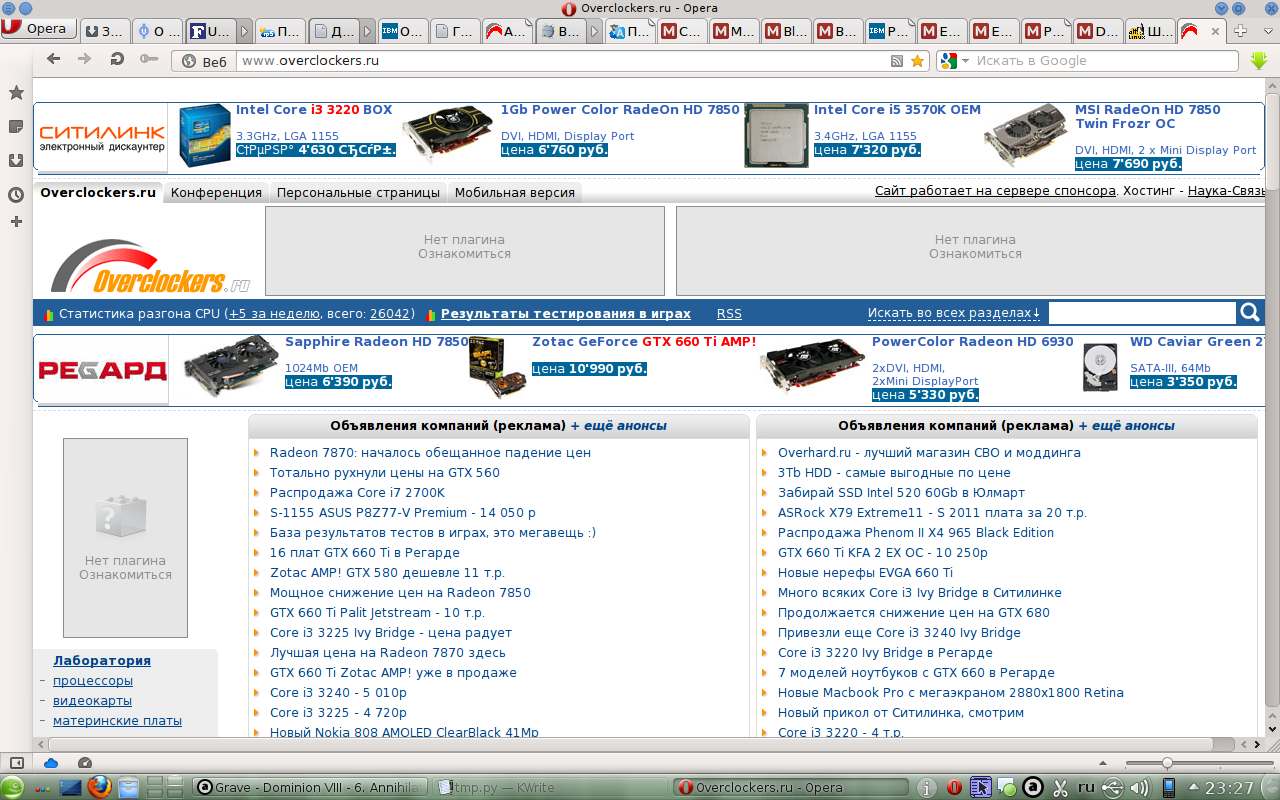Focus the address bar URL field
Screen dimensions: 1280x800
[x=560, y=61]
